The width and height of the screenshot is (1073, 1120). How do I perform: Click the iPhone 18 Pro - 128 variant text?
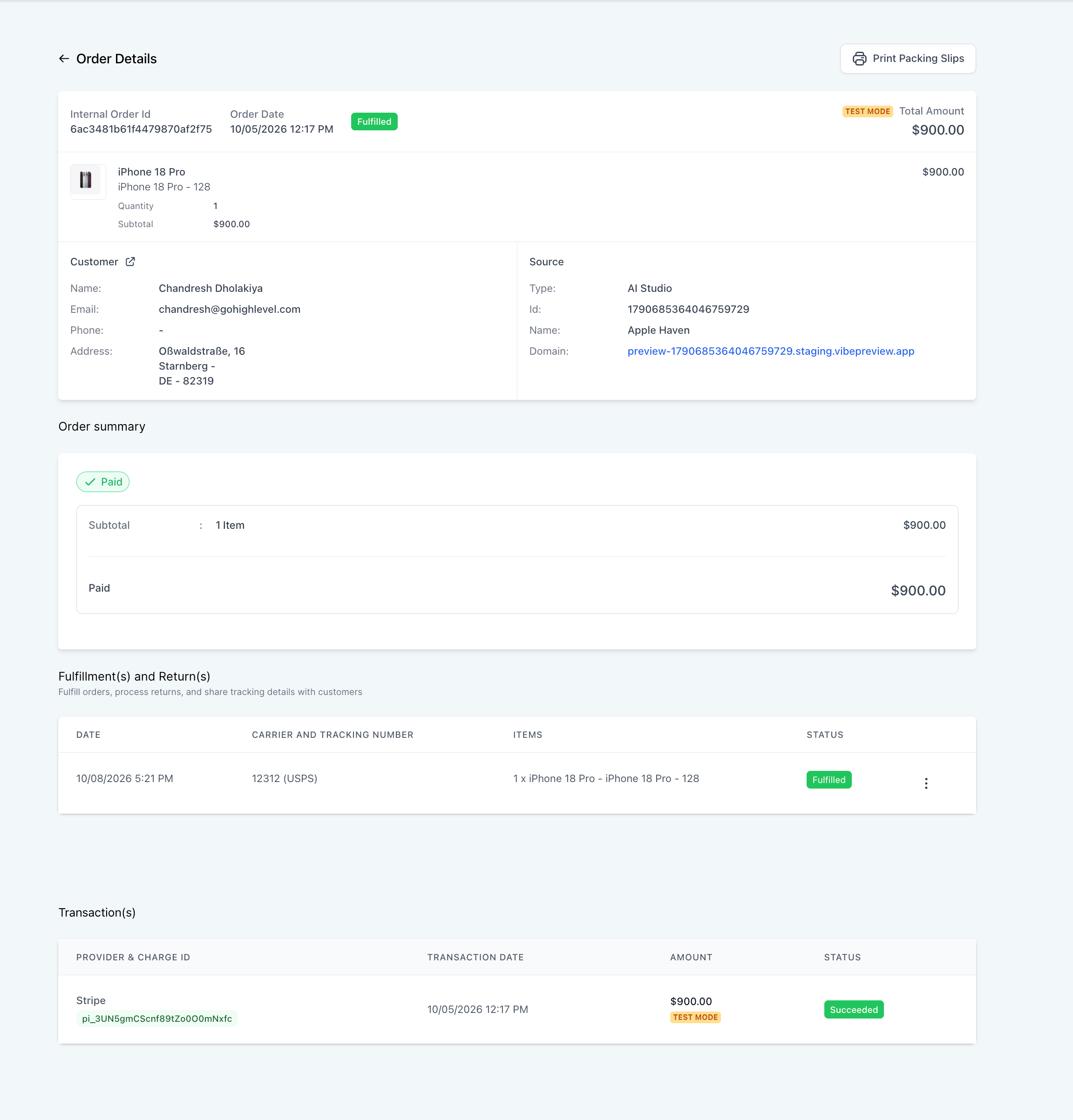163,187
